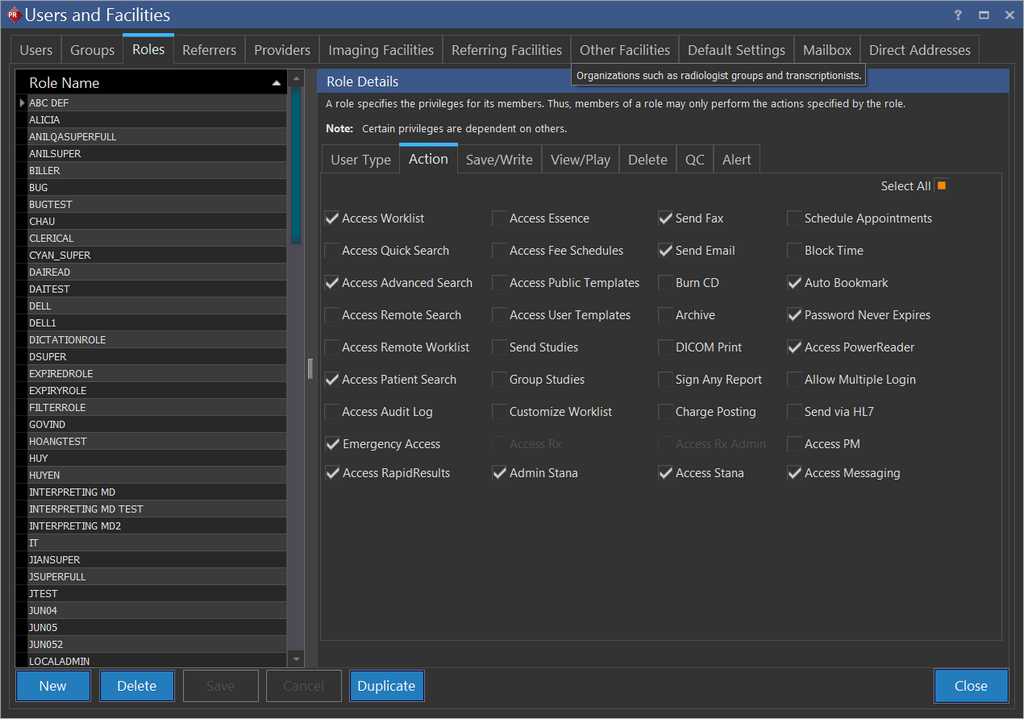The height and width of the screenshot is (719, 1024).
Task: Enable the Burn CD checkbox
Action: 666,283
